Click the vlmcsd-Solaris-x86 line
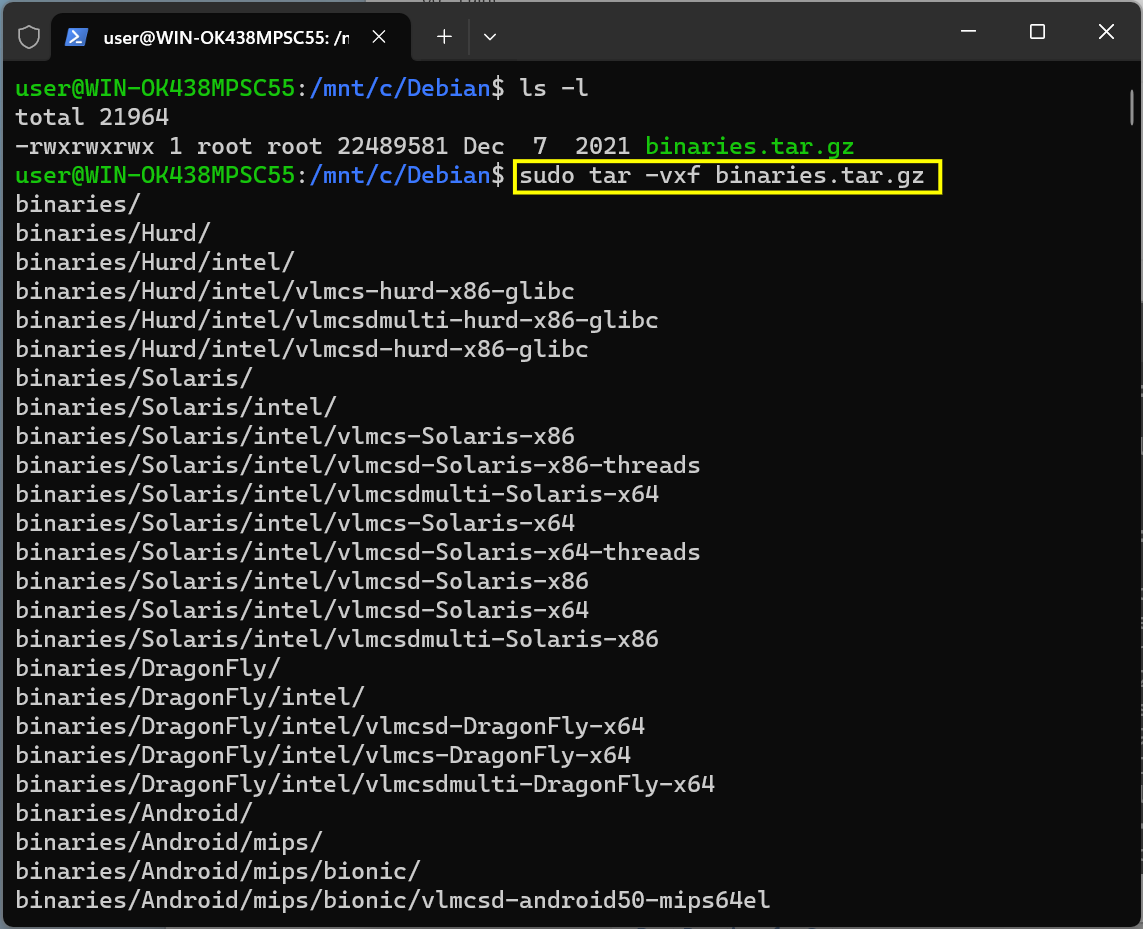This screenshot has height=929, width=1143. tap(302, 581)
